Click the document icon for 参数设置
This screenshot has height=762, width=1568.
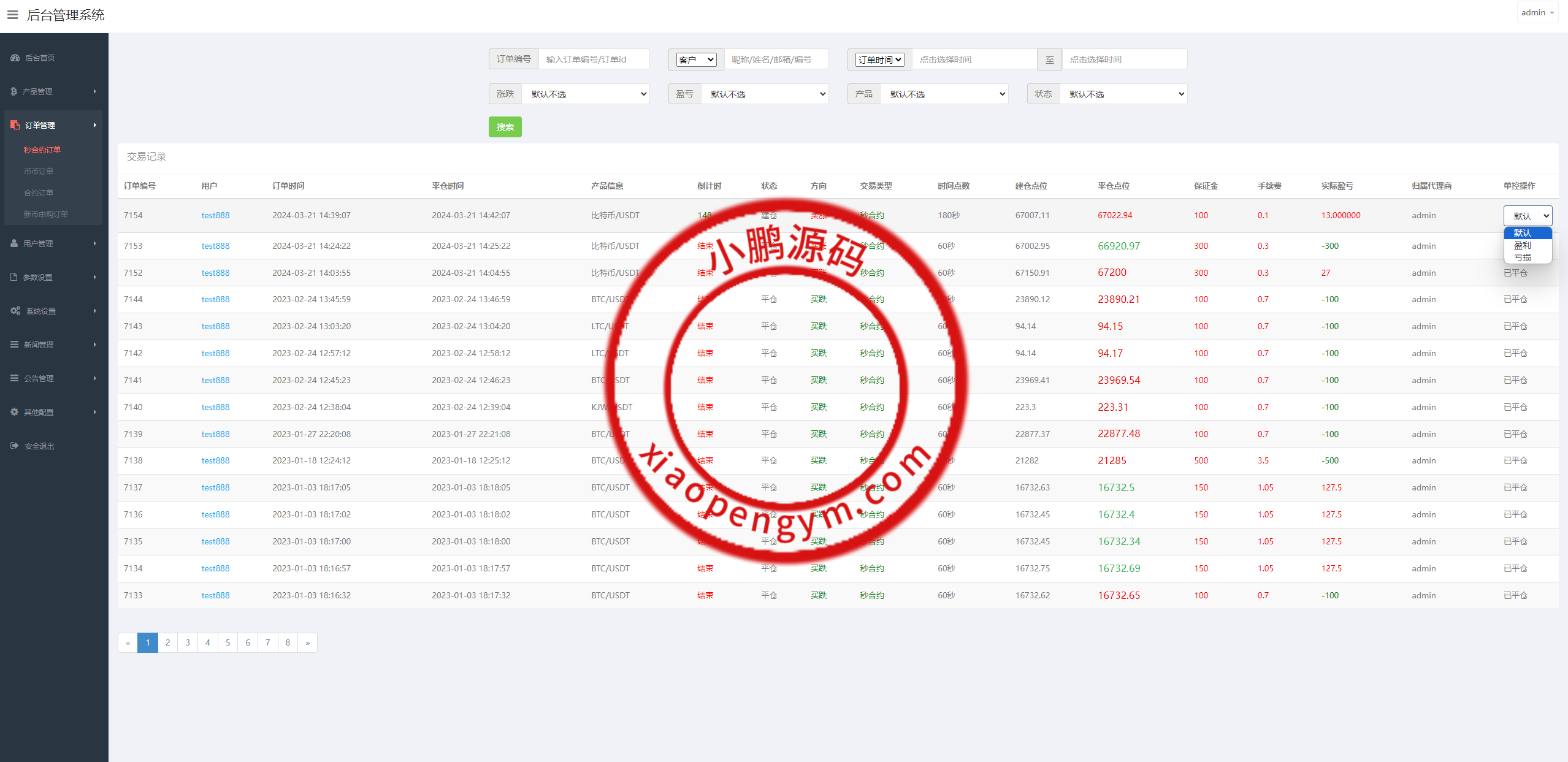[x=14, y=277]
